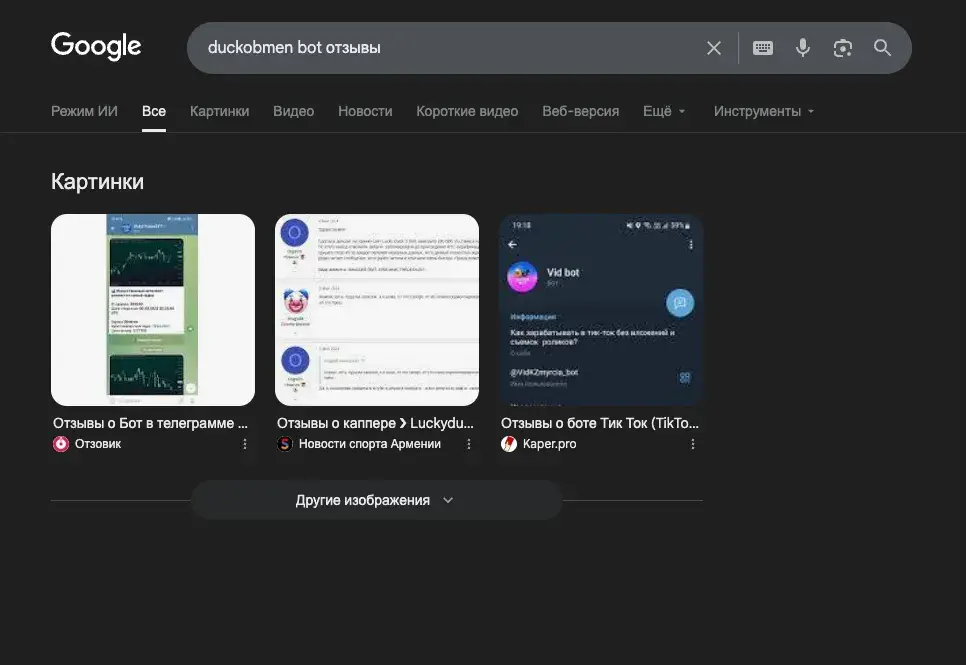Image resolution: width=966 pixels, height=665 pixels.
Task: Open more options for the Отзовик result
Action: (x=245, y=444)
